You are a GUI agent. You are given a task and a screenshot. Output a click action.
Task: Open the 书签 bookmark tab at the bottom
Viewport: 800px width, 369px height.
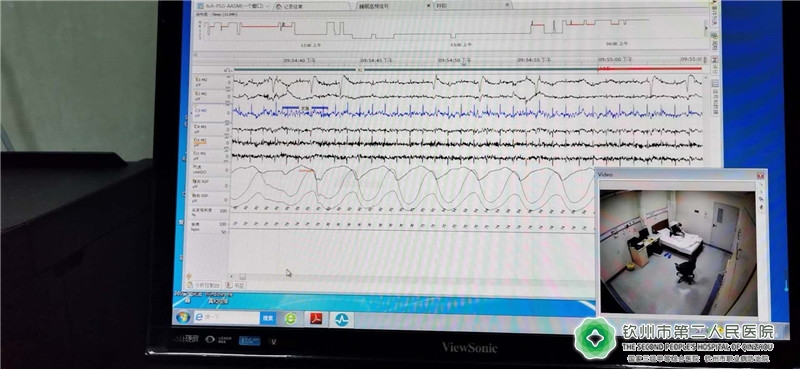point(236,285)
